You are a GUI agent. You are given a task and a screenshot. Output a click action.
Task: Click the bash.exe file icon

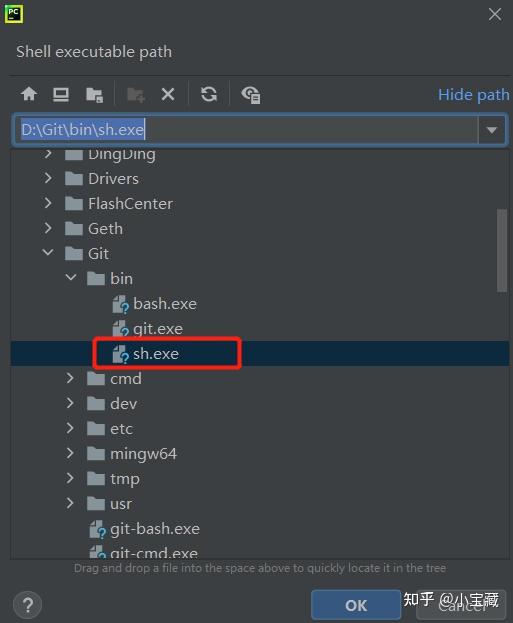pos(120,305)
